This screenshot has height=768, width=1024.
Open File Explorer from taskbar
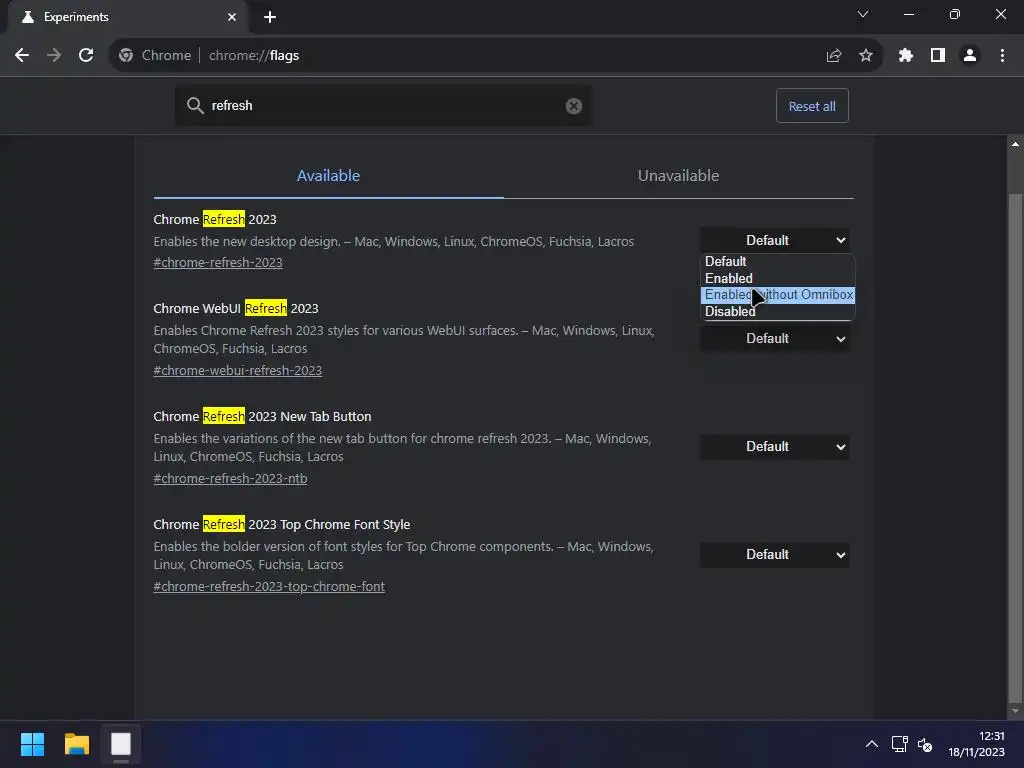pos(76,744)
